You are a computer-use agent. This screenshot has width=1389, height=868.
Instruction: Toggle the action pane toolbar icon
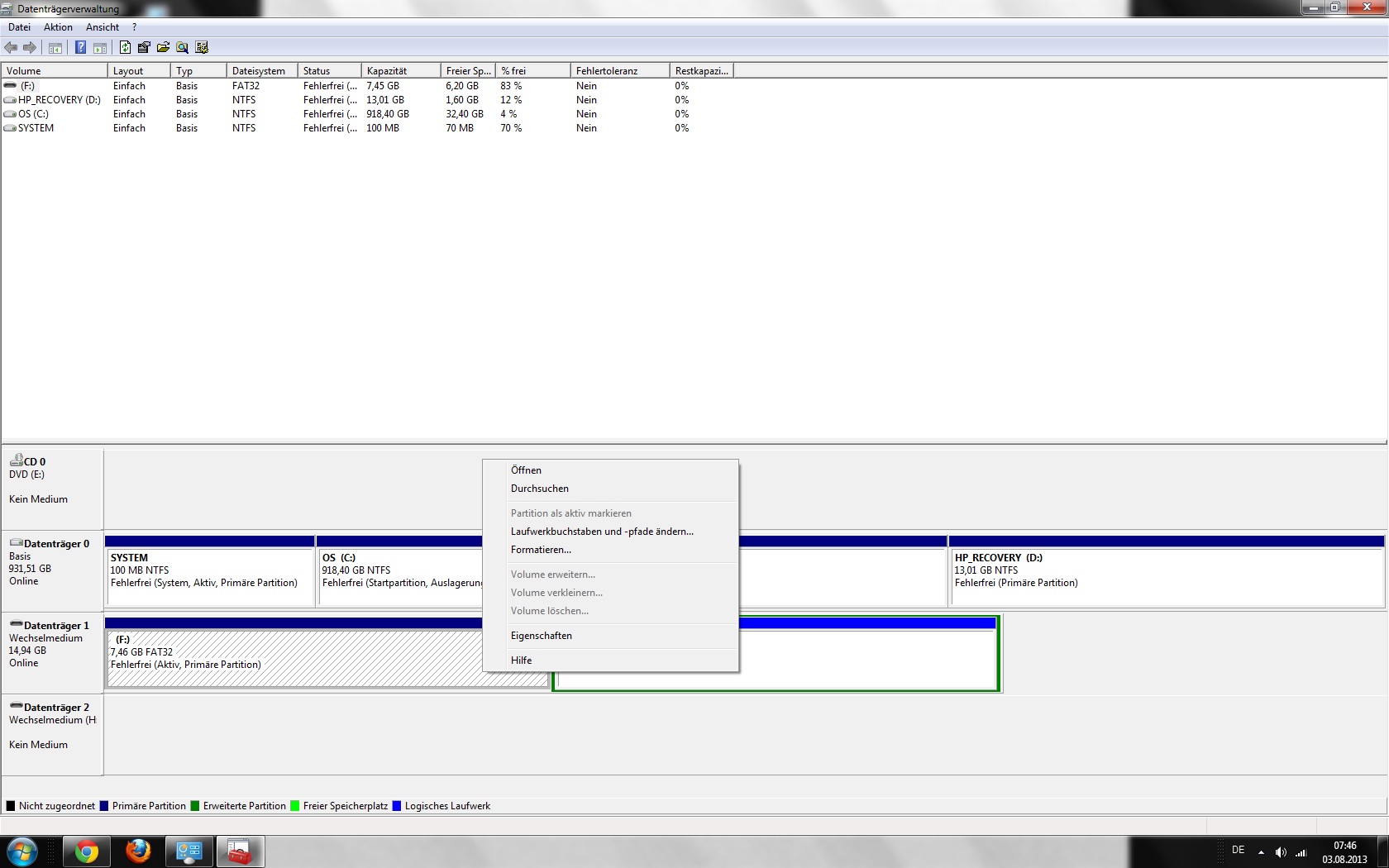(100, 48)
